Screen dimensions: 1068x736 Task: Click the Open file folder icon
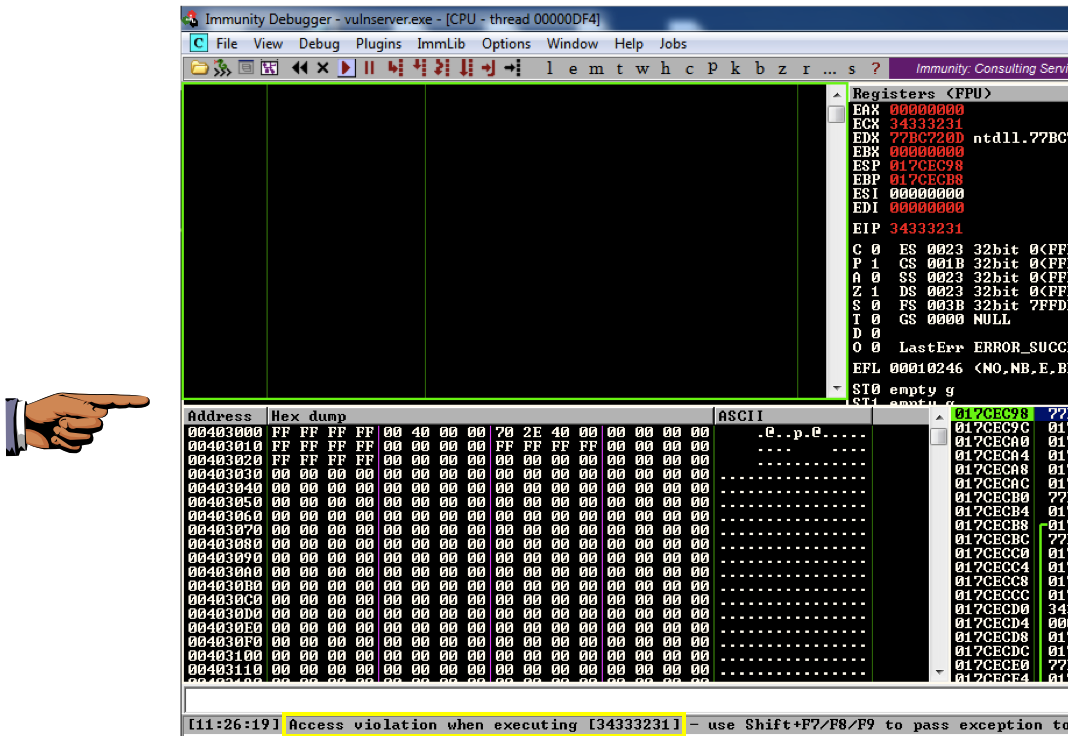[x=200, y=68]
